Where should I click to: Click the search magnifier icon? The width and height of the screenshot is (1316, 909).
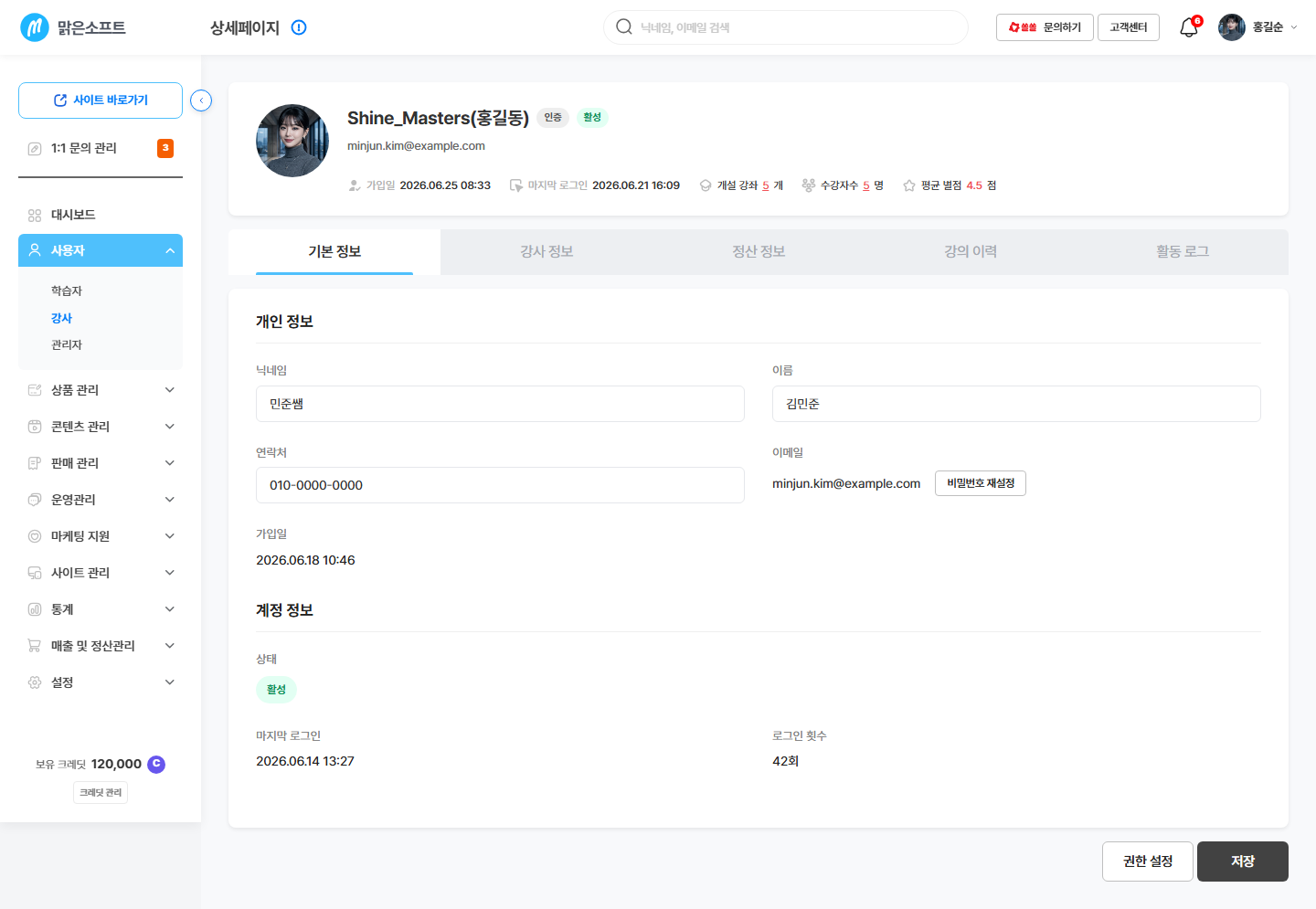point(624,26)
